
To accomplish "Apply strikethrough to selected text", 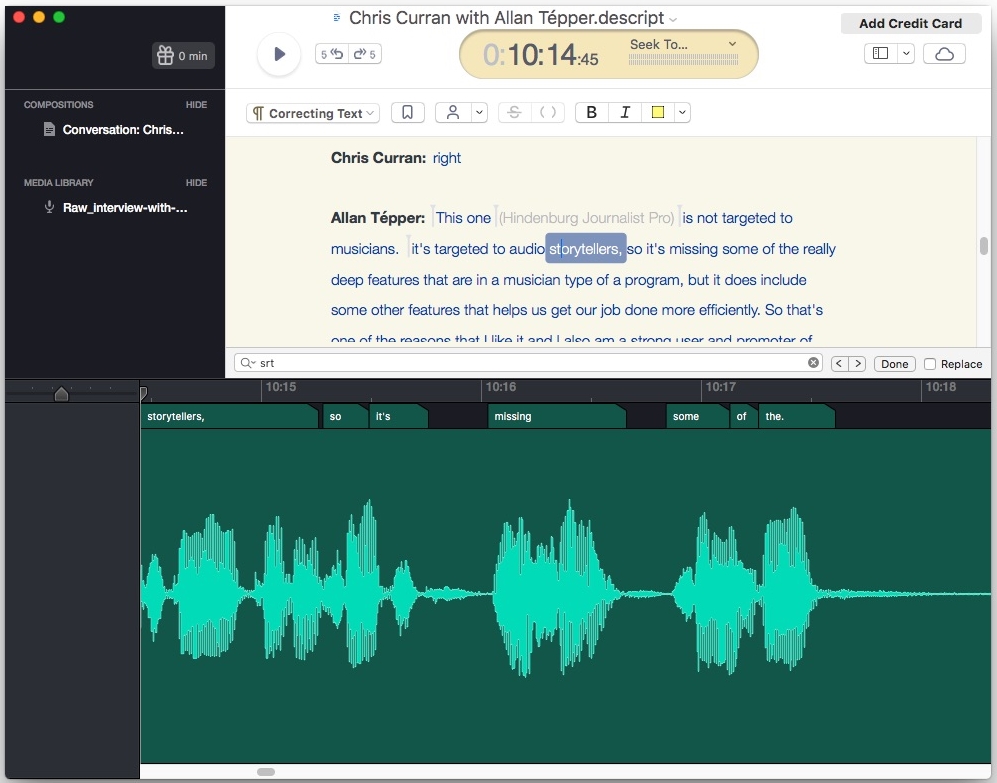I will (x=514, y=113).
